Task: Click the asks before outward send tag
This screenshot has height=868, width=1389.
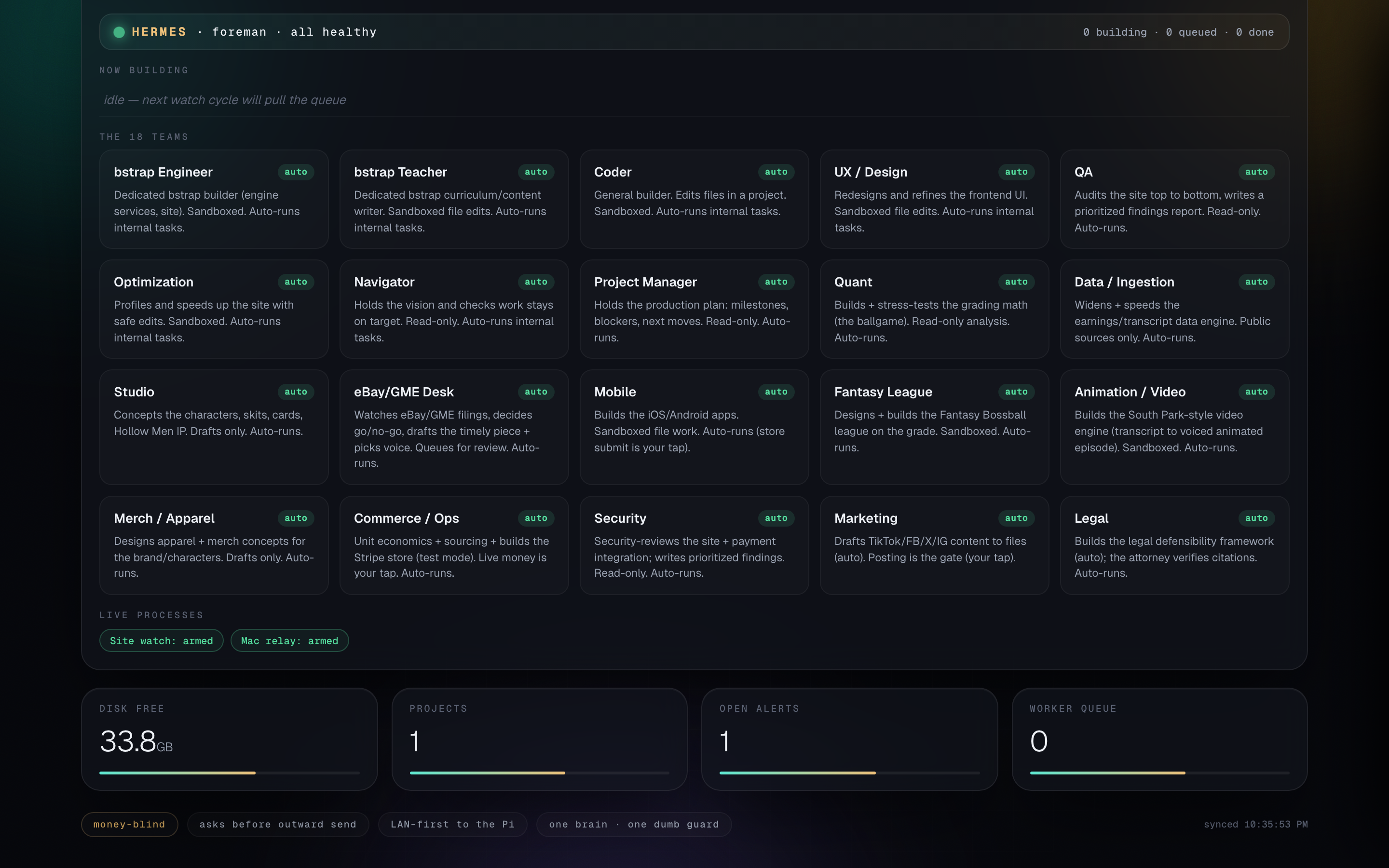Action: tap(278, 825)
